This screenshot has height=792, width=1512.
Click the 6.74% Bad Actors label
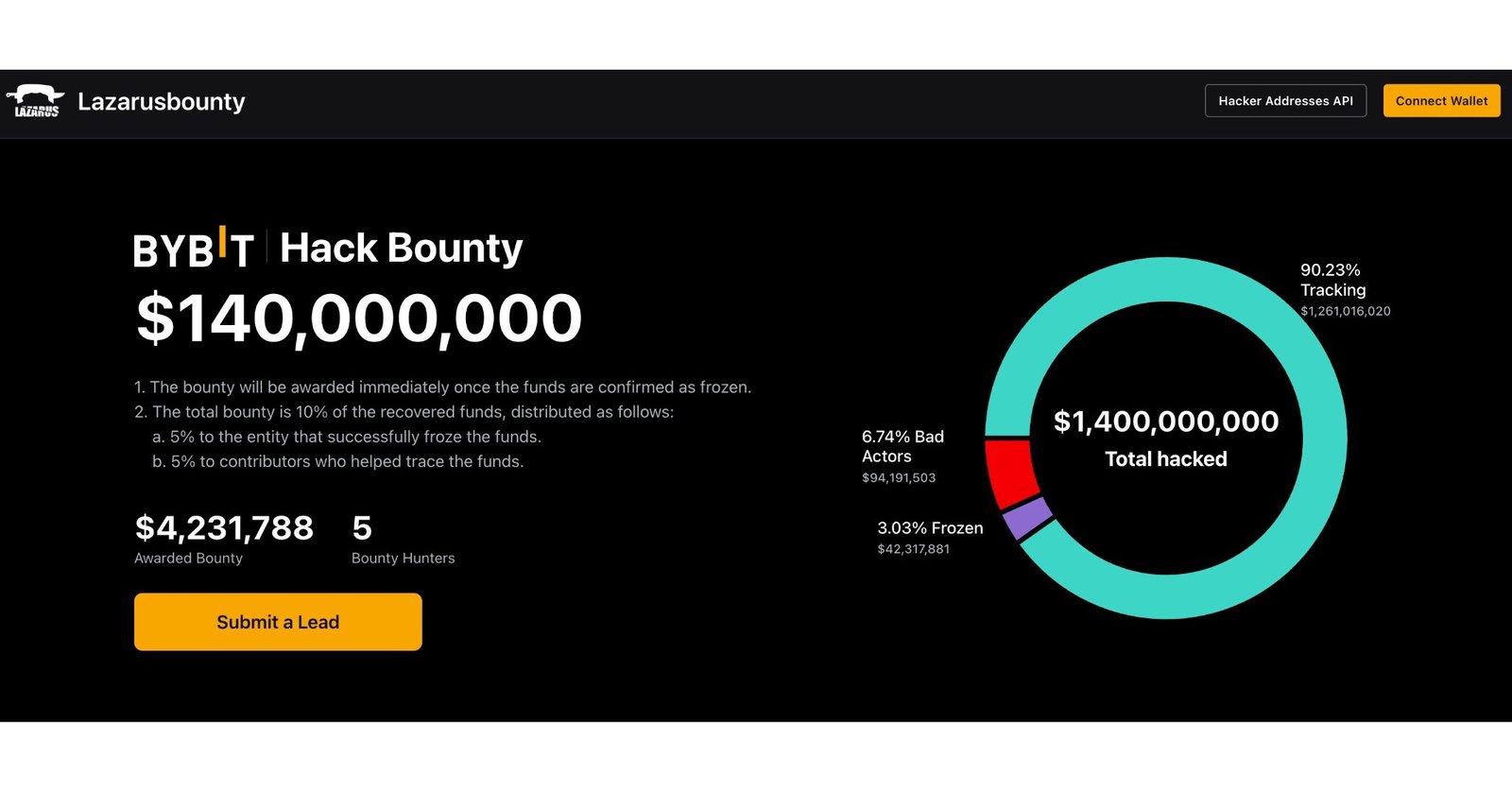[x=902, y=446]
